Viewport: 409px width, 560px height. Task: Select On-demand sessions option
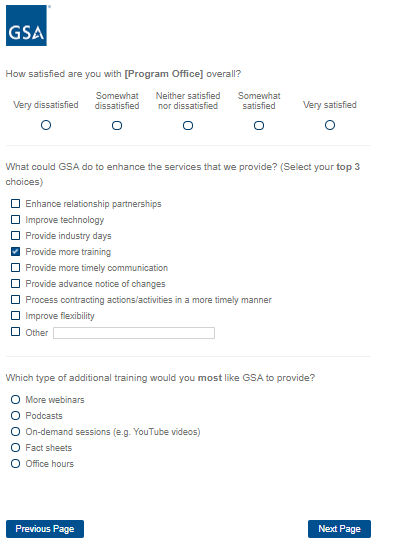15,431
